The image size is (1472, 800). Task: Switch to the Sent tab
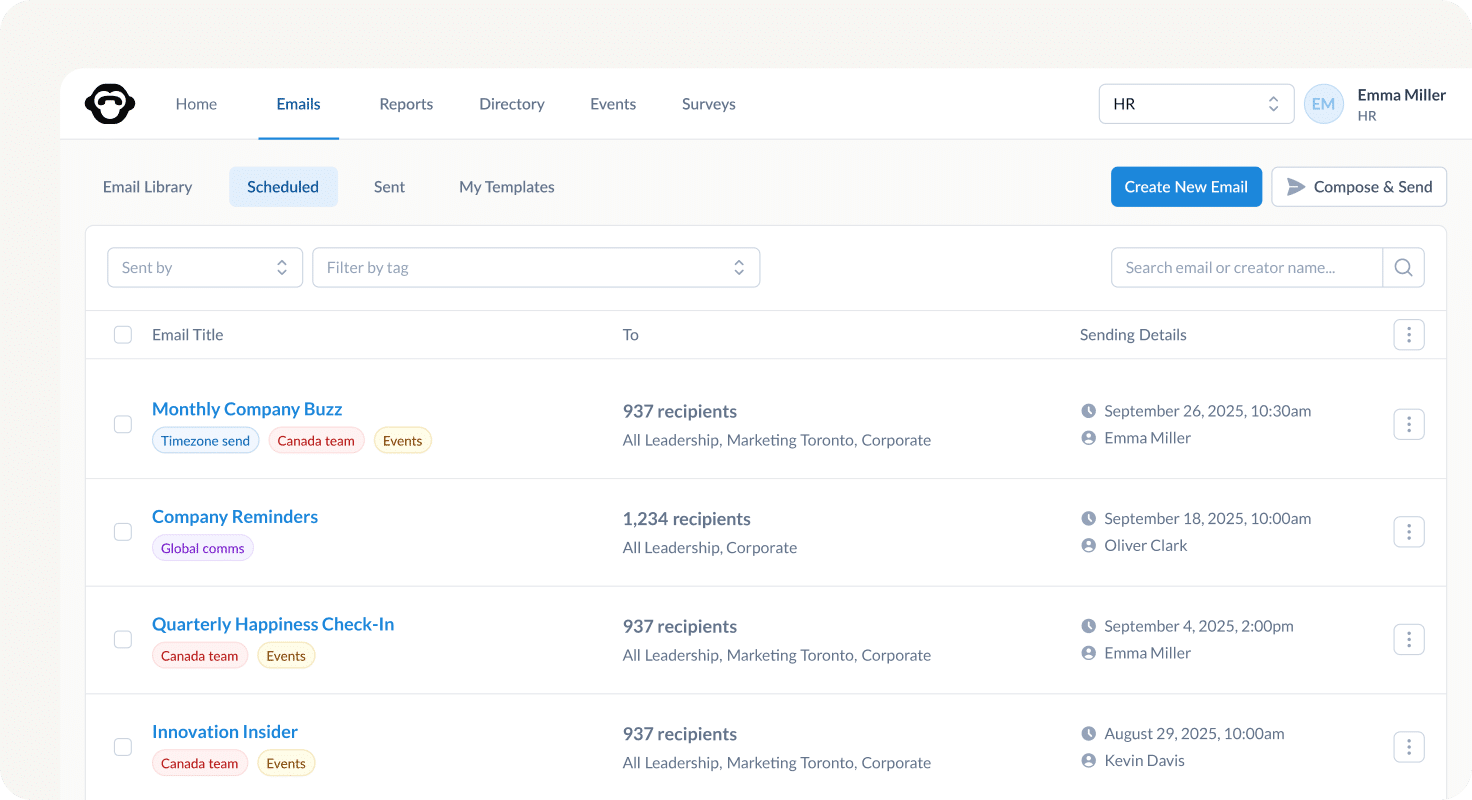pos(389,187)
